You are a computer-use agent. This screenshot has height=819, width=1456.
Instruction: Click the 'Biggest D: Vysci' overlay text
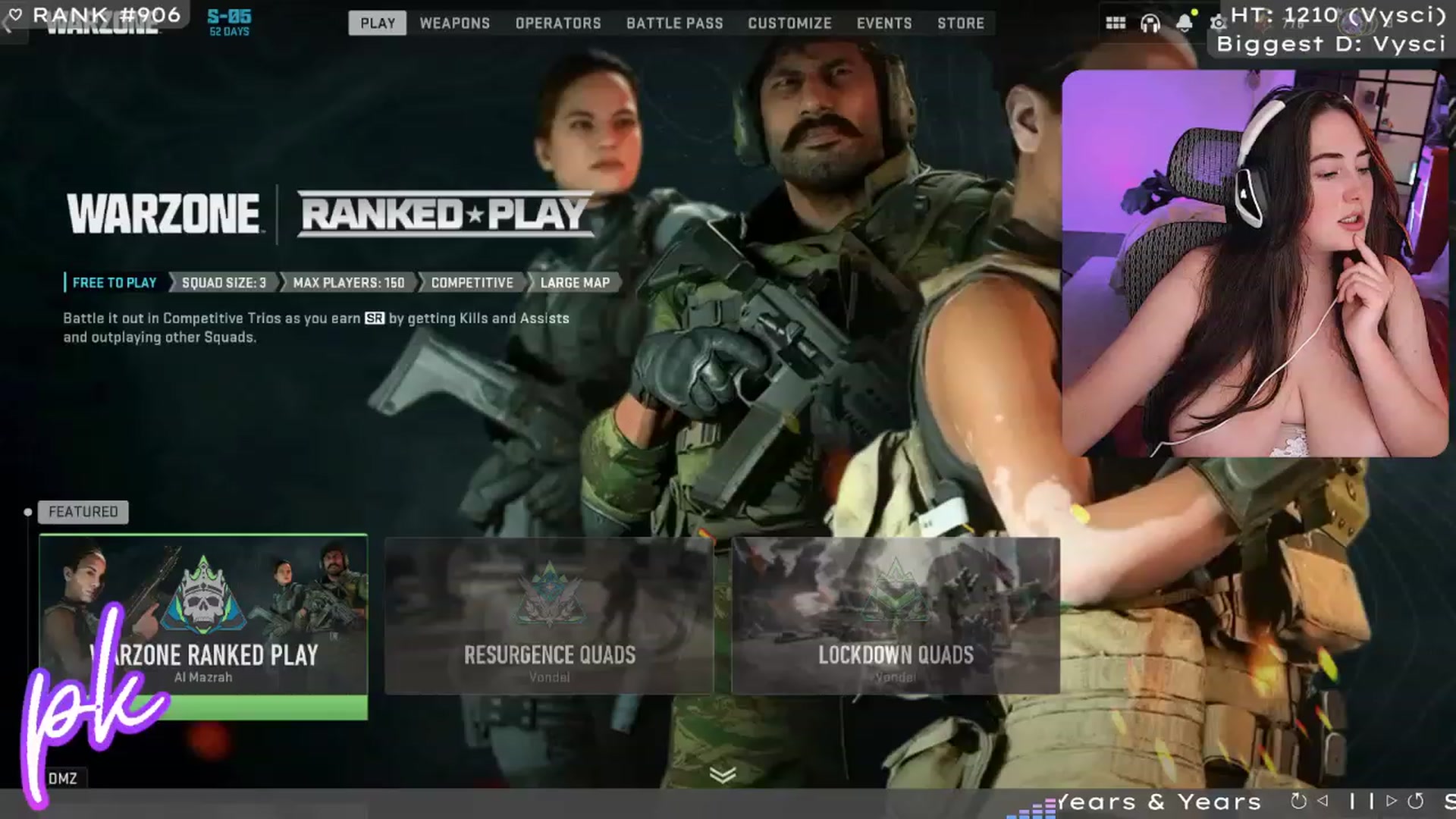(1331, 44)
